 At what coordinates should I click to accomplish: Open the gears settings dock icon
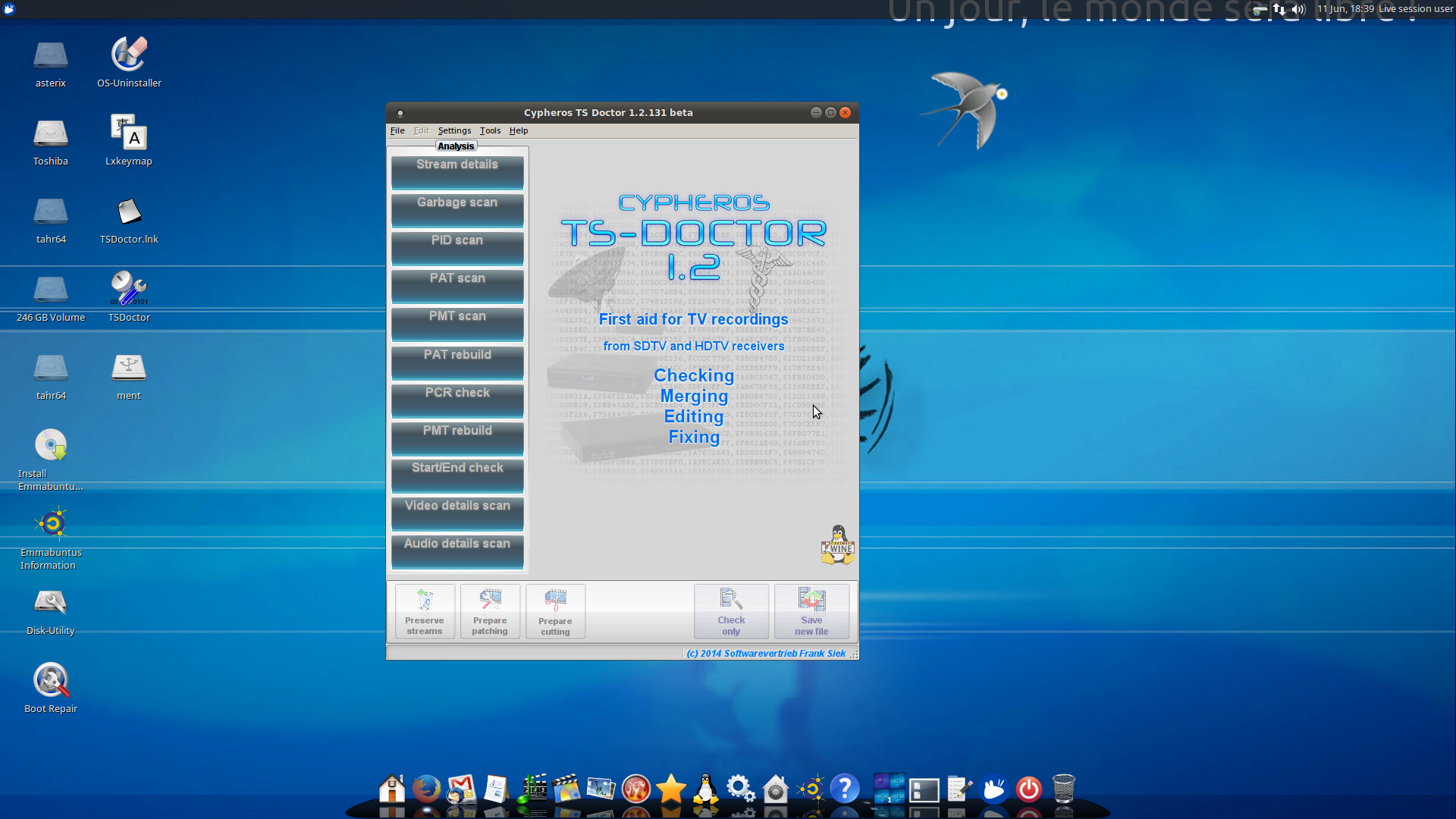pos(740,789)
